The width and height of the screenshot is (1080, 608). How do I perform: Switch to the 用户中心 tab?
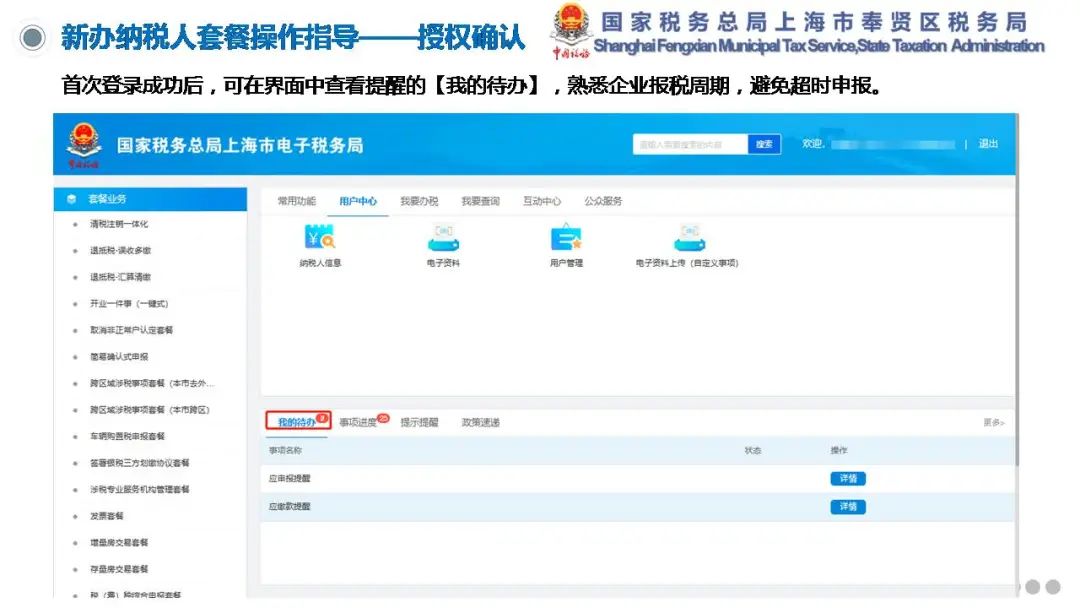click(x=358, y=201)
